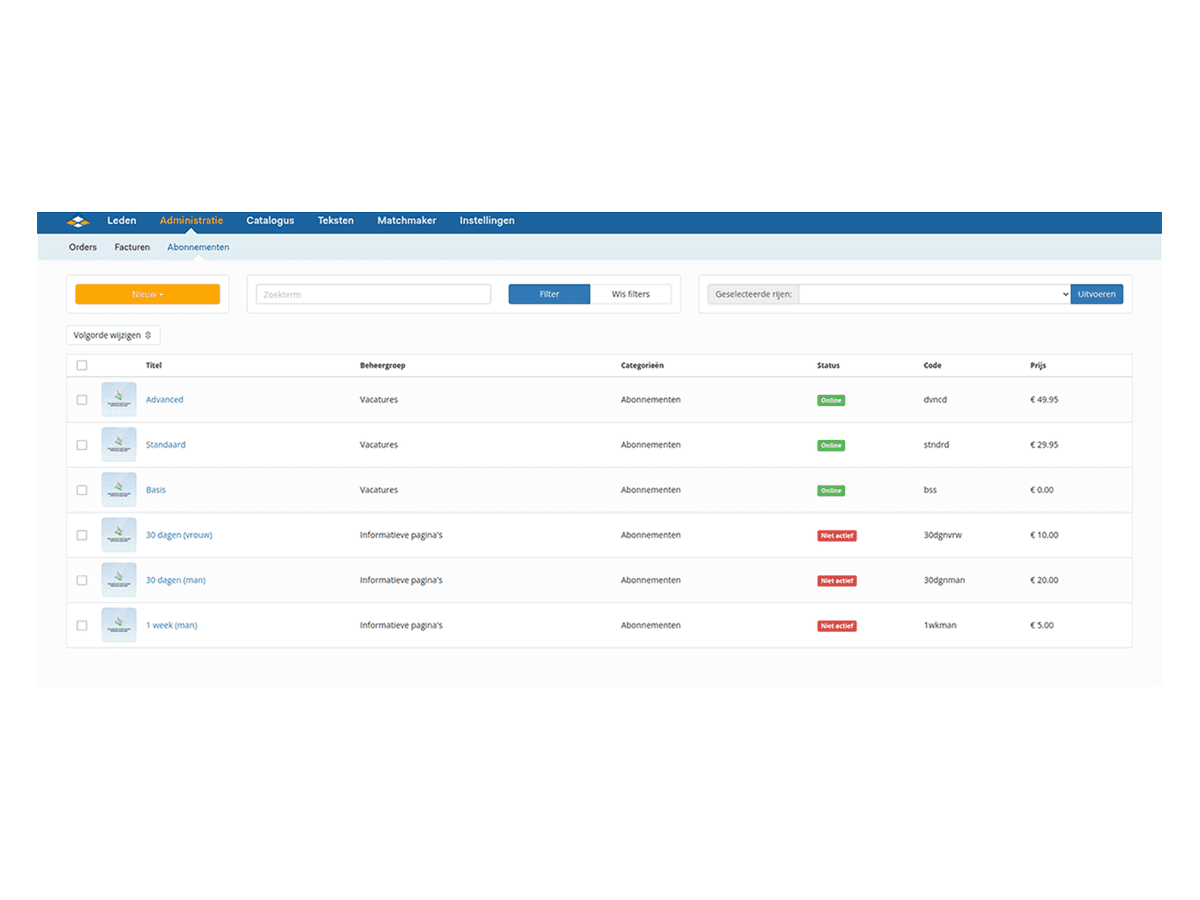The width and height of the screenshot is (1200, 900).
Task: Focus the Zoekterm search field
Action: [373, 294]
